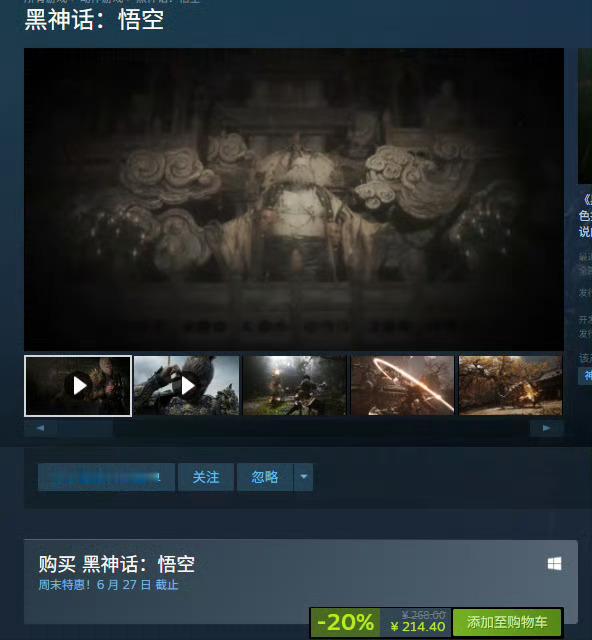592x640 pixels.
Task: Click the game title 黑神话：悟空 heading
Action: (x=94, y=20)
